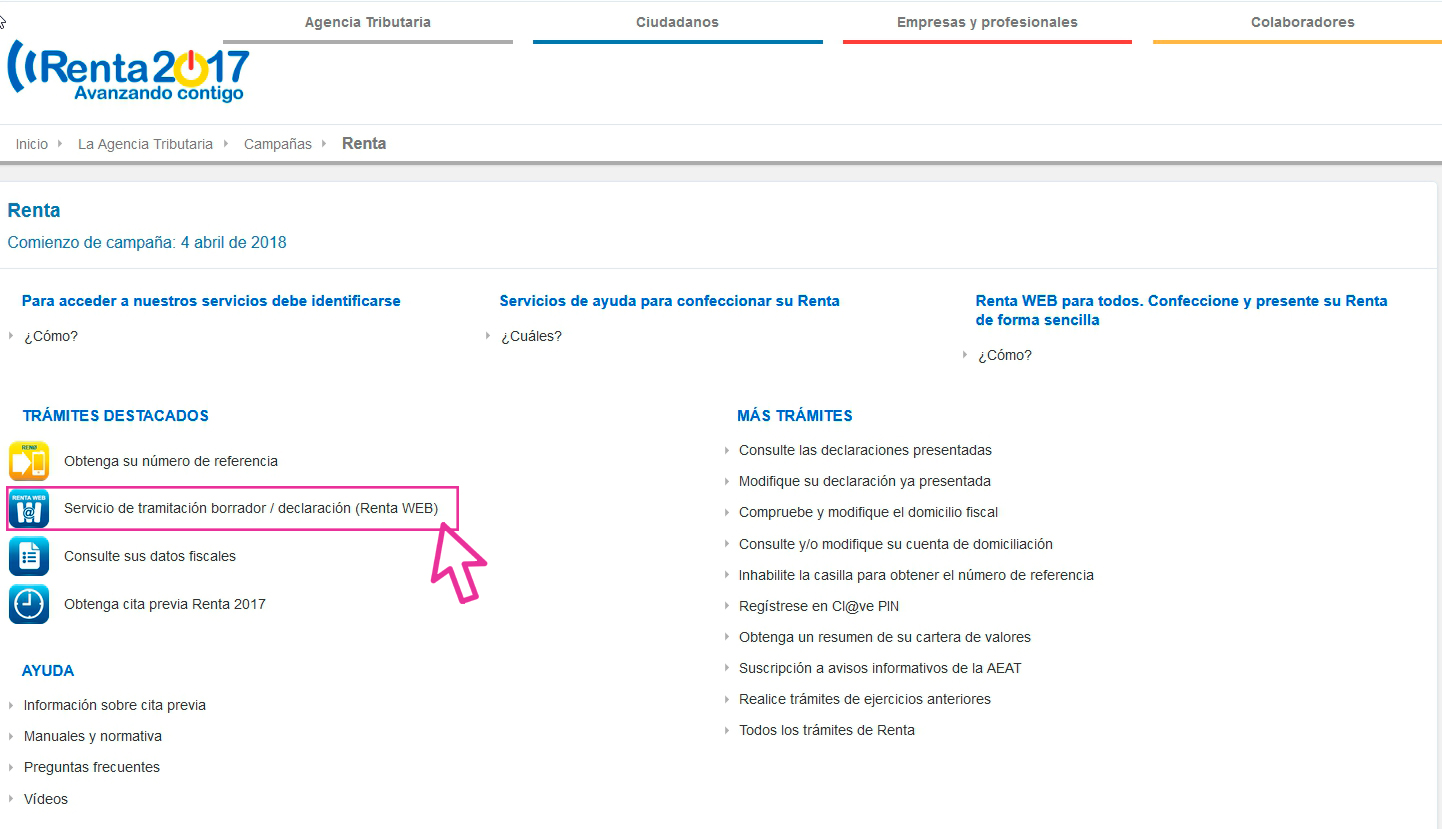Open Suscripción a avisos informativos de la AEAT
This screenshot has width=1442, height=829.
click(x=880, y=668)
